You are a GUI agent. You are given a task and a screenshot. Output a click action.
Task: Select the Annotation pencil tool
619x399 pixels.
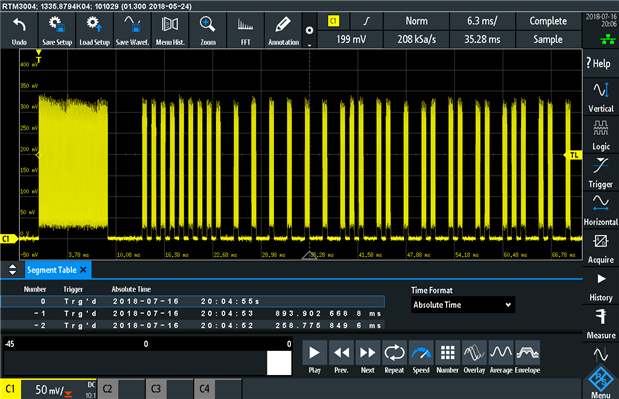pos(283,30)
